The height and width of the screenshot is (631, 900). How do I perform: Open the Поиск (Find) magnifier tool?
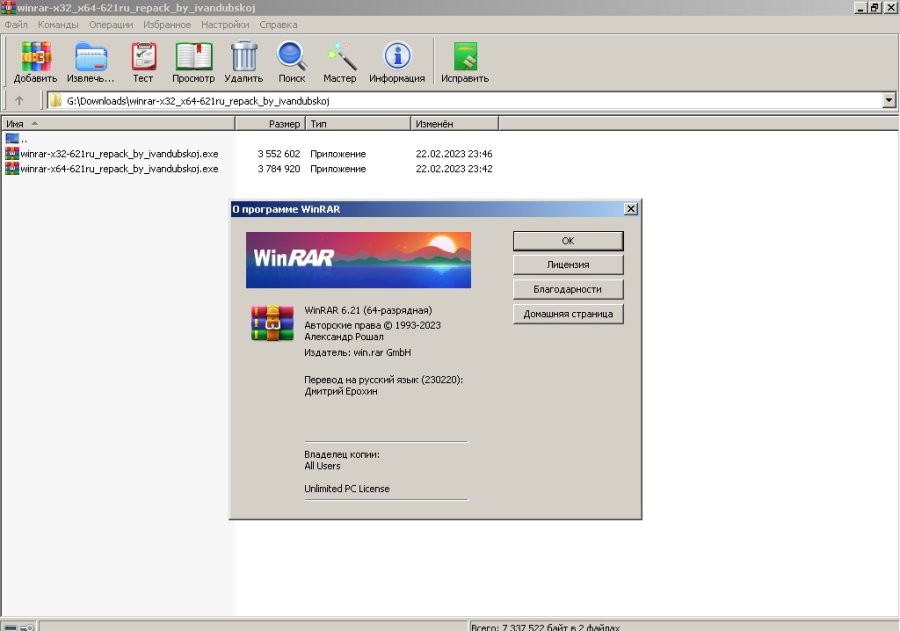pos(292,57)
